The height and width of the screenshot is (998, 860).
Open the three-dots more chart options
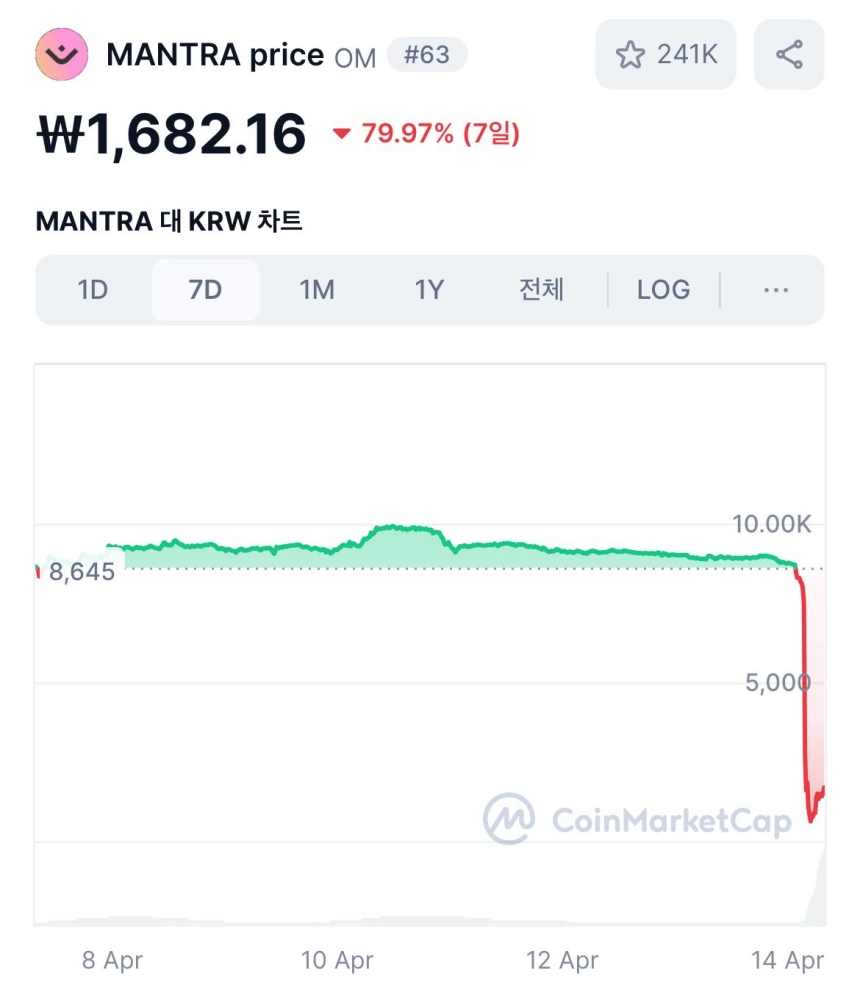pyautogui.click(x=776, y=290)
